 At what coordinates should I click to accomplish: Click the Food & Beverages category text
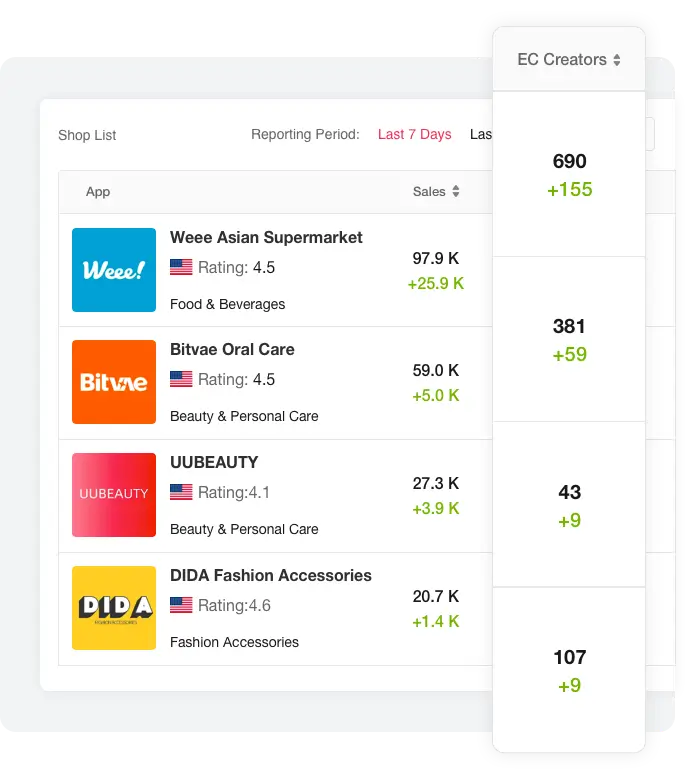click(x=227, y=304)
